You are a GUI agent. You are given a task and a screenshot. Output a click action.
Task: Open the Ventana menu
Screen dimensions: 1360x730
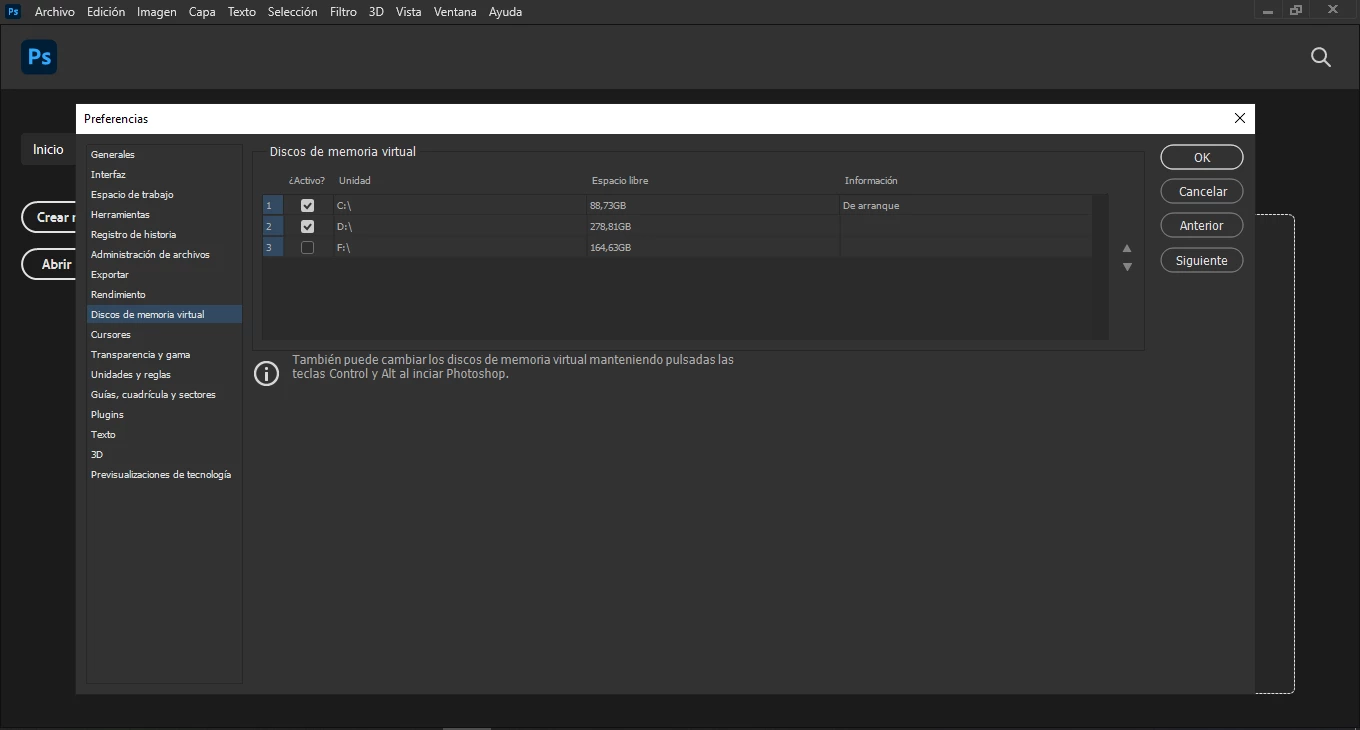click(x=455, y=12)
